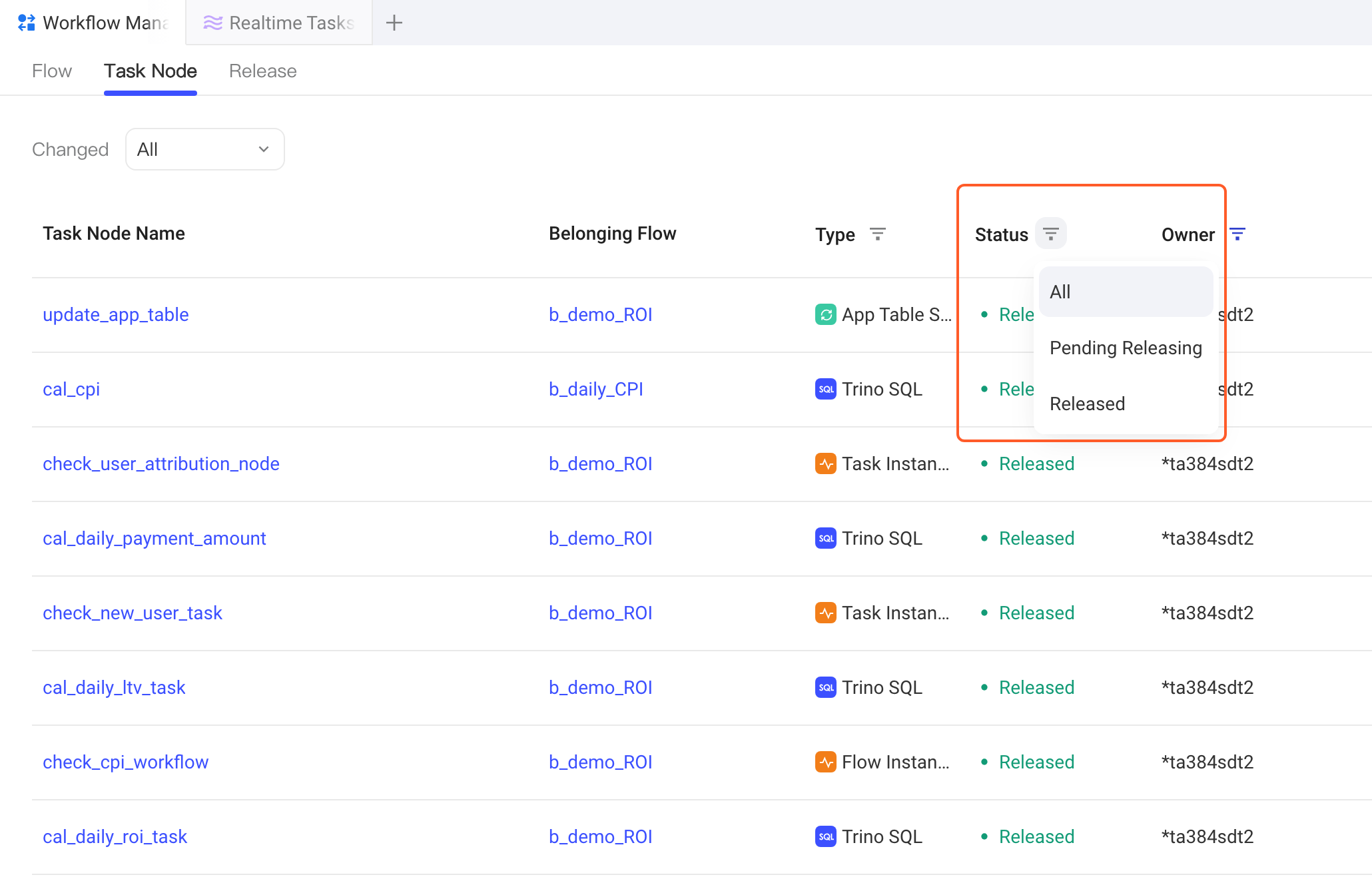Image resolution: width=1372 pixels, height=879 pixels.
Task: Choose Pending Releasing status option
Action: tap(1126, 348)
